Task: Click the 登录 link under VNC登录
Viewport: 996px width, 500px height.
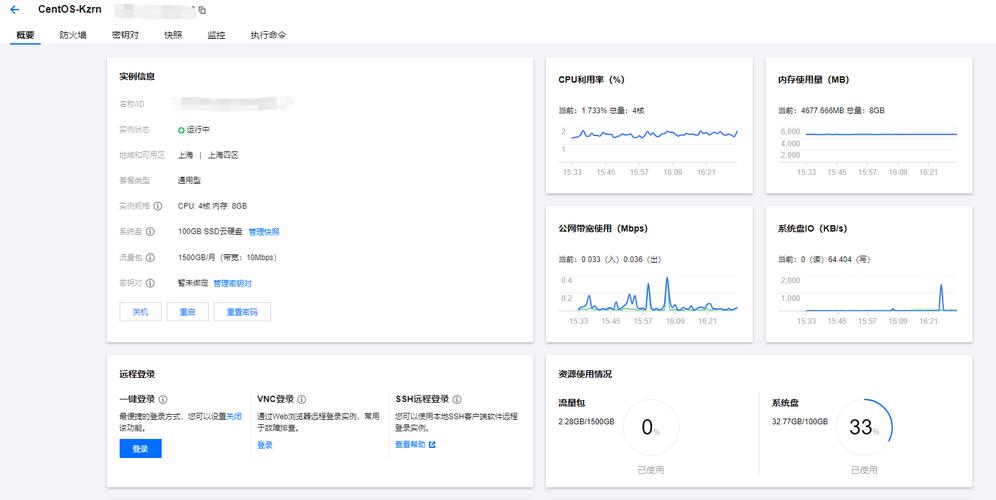Action: point(265,445)
